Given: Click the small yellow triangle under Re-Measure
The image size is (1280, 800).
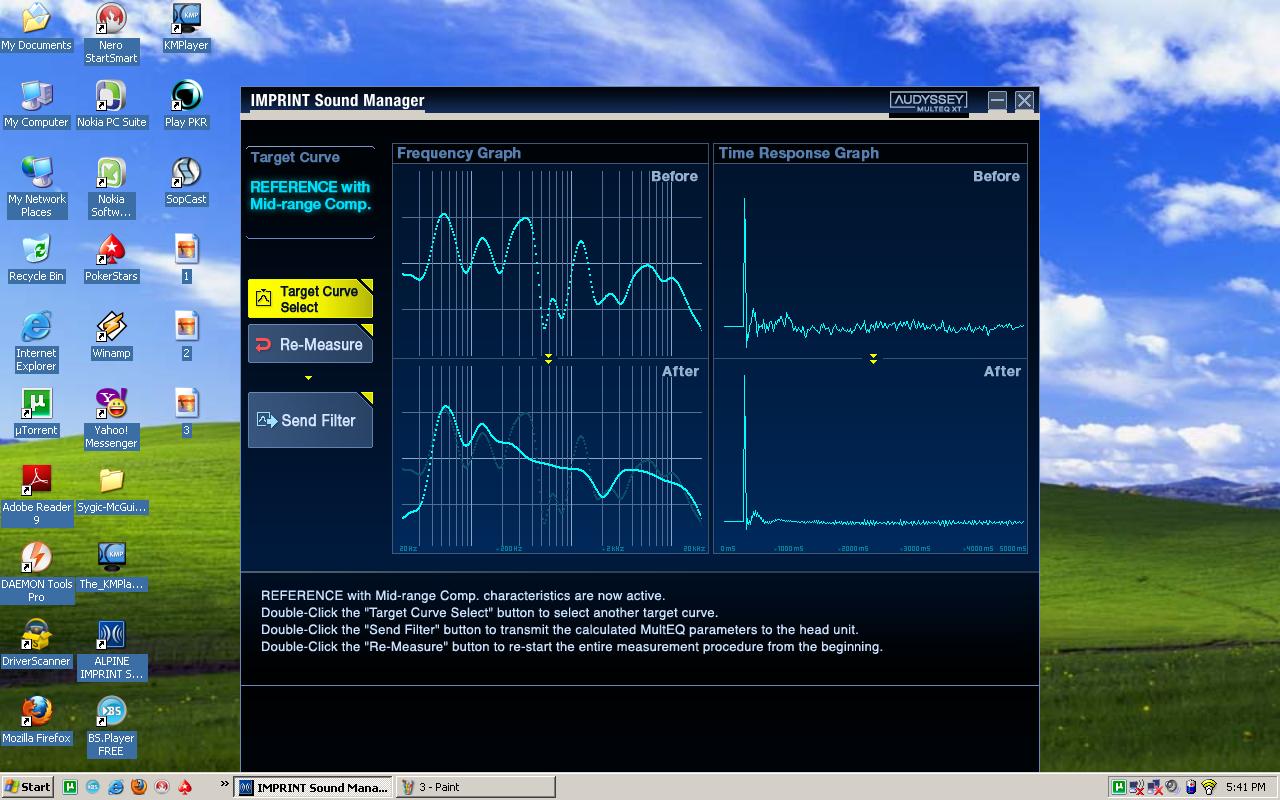Looking at the screenshot, I should click(x=308, y=378).
